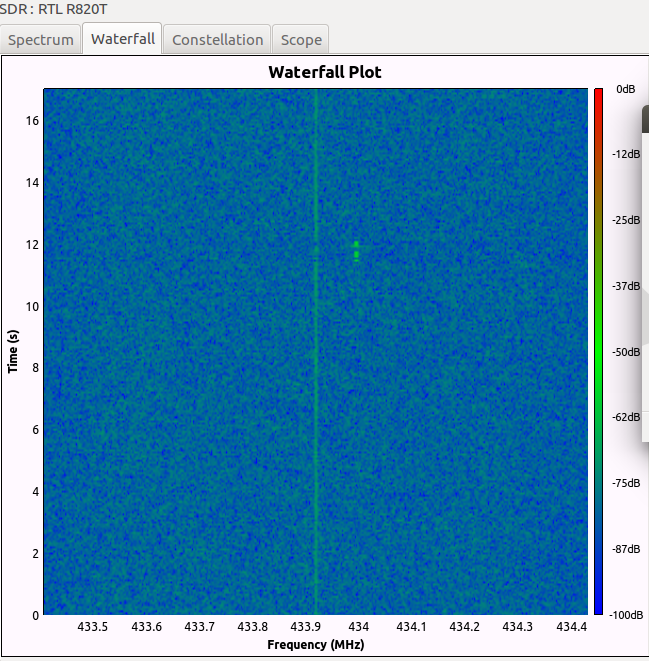Viewport: 649px width, 661px height.
Task: Click the '16' time axis tick
Action: [x=32, y=121]
